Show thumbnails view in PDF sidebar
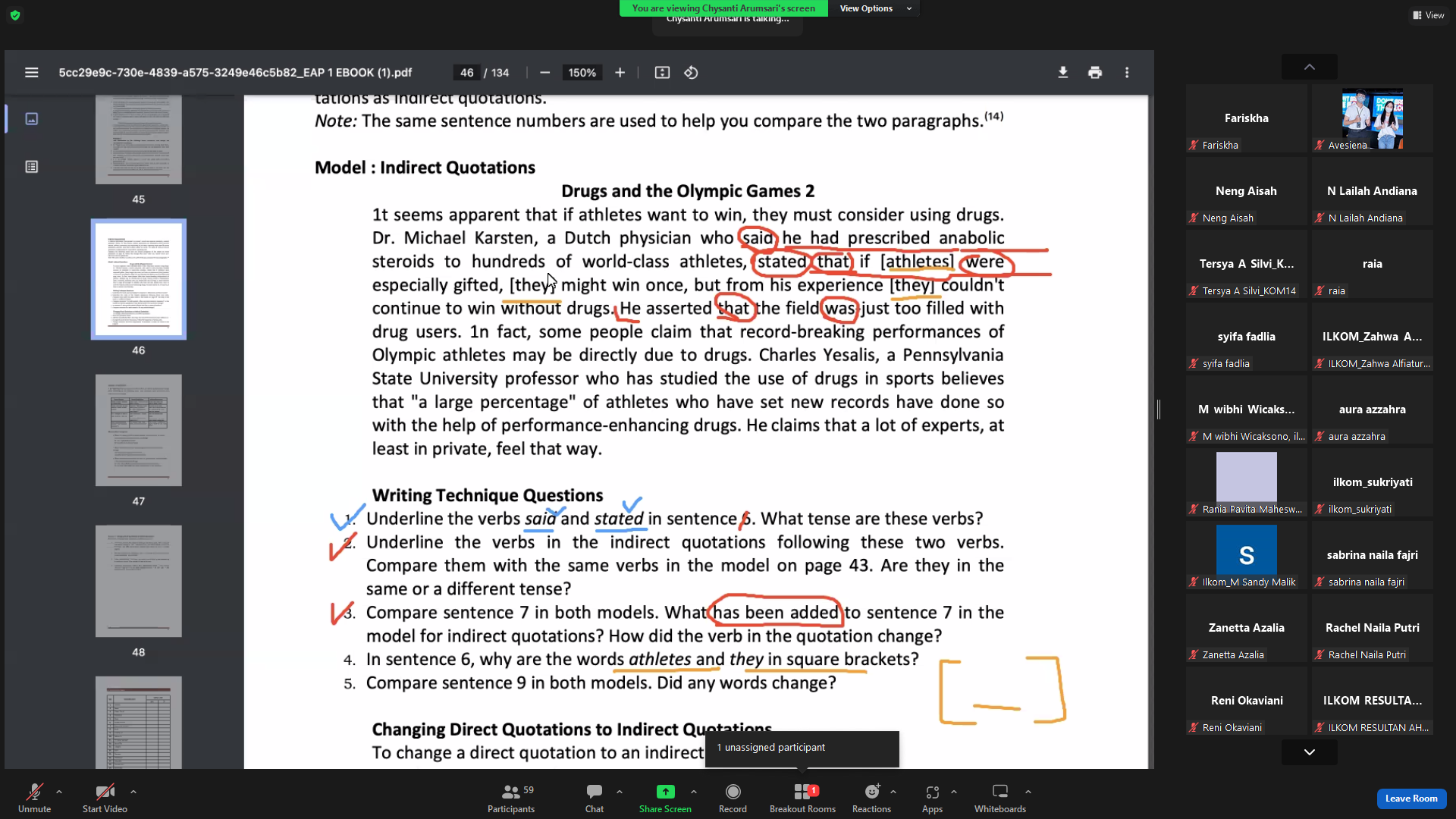 click(x=31, y=119)
